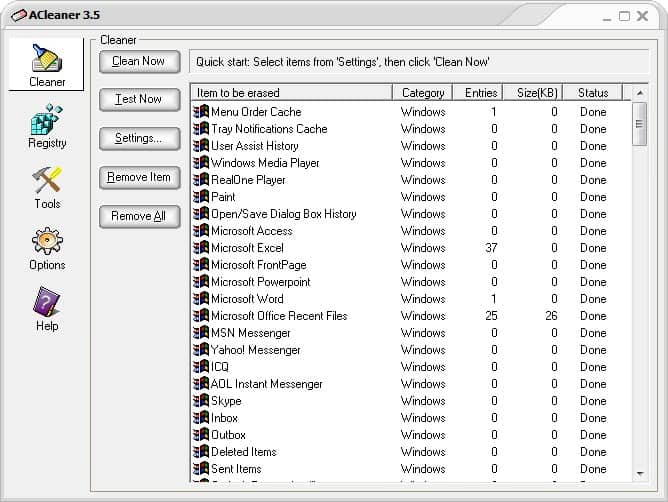Click the Remove All button
The width and height of the screenshot is (668, 502).
139,216
